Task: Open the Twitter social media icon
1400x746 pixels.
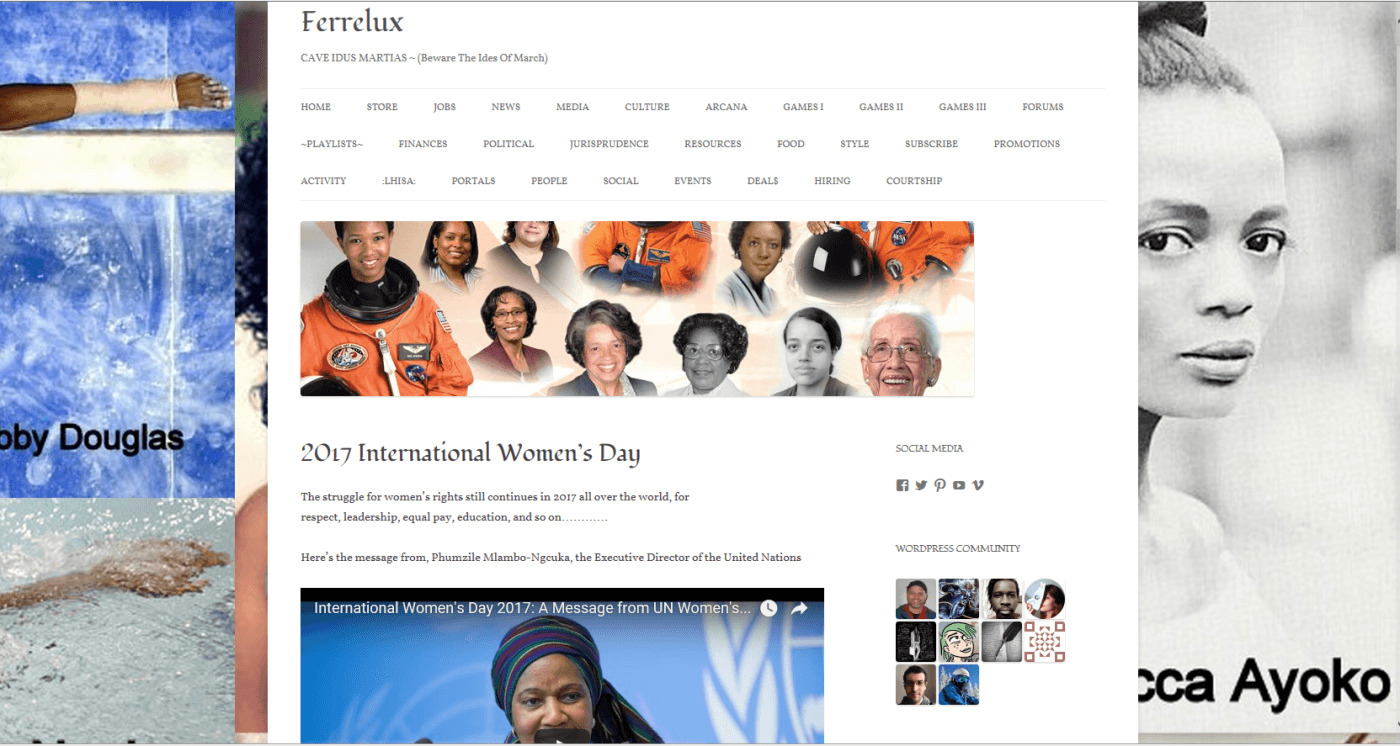Action: (921, 485)
